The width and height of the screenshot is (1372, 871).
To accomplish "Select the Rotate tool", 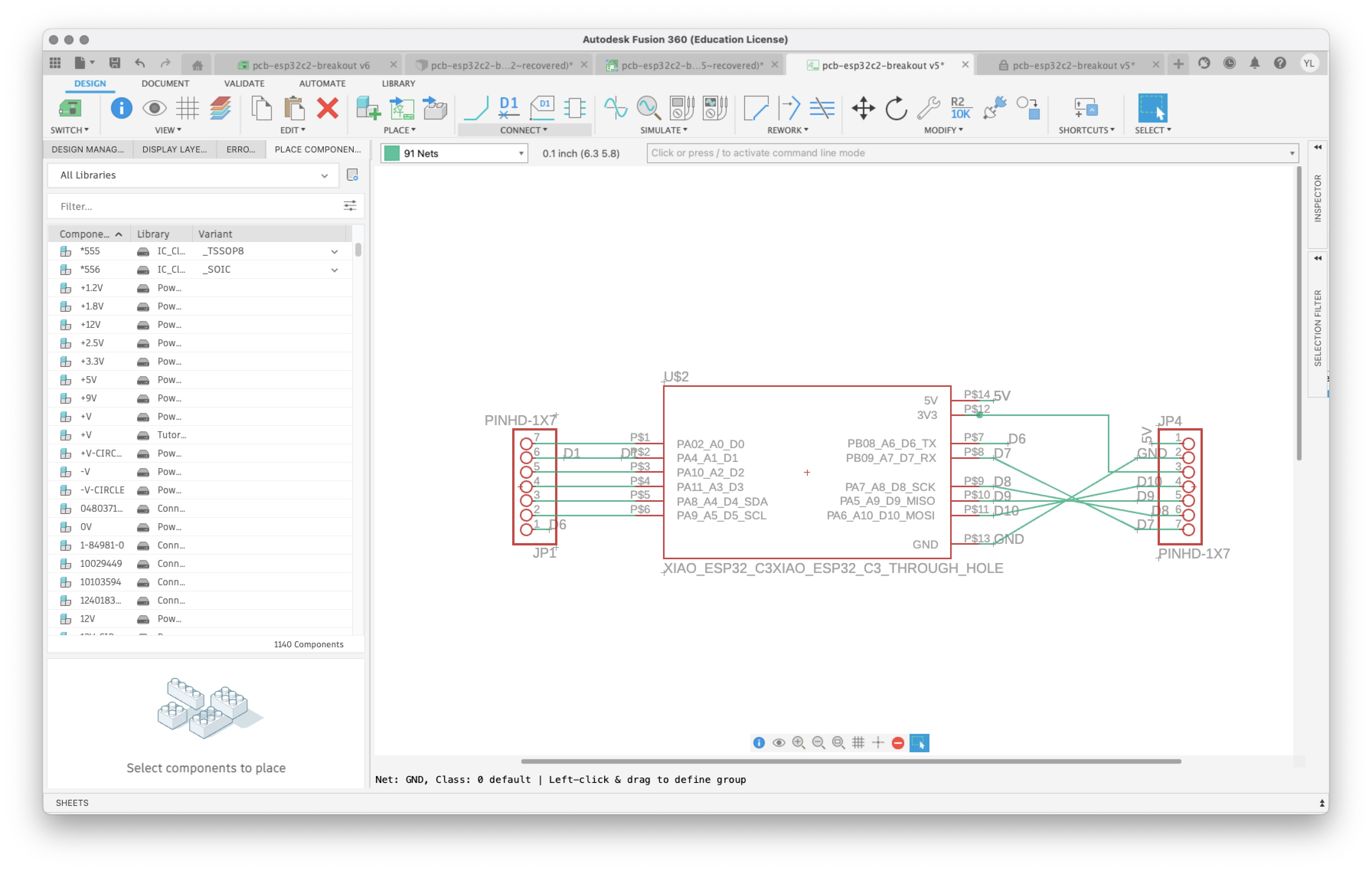I will [x=896, y=108].
